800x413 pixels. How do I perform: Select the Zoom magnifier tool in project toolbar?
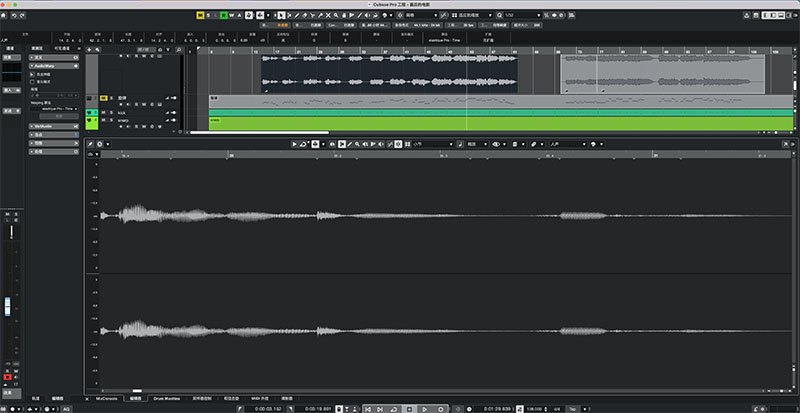pos(336,15)
